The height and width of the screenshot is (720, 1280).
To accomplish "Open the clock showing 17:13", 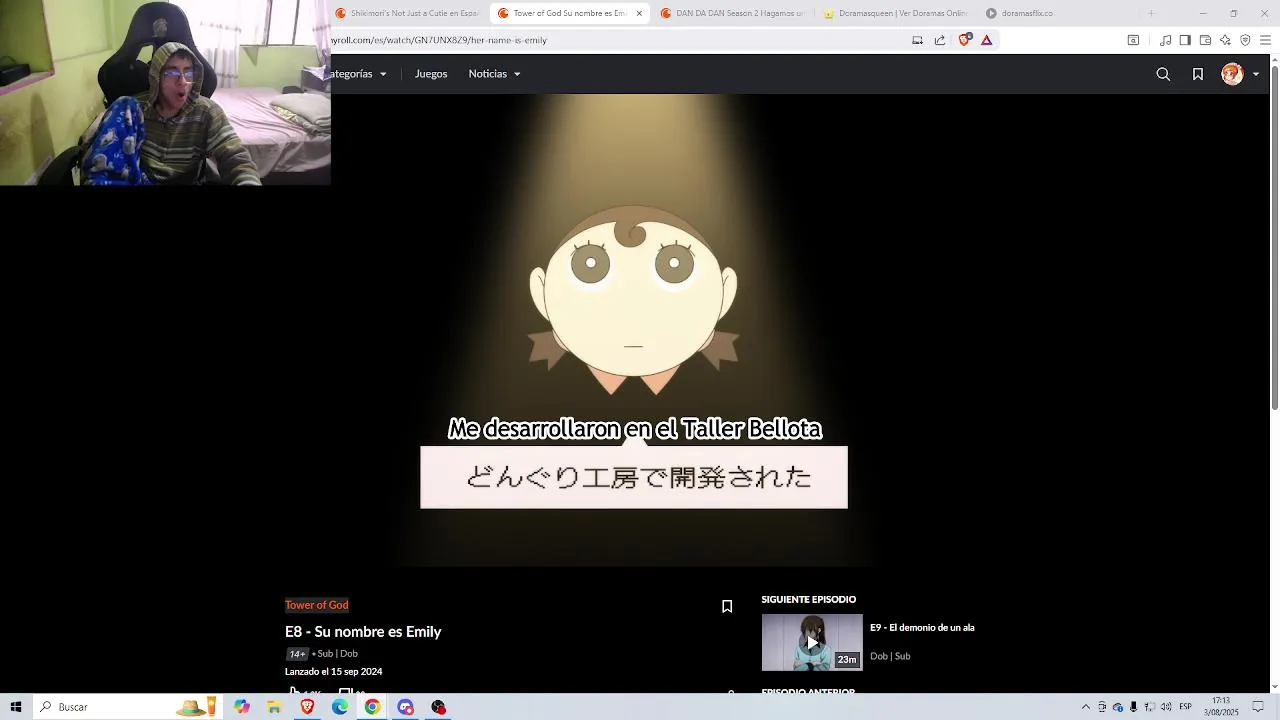I will 1221,707.
